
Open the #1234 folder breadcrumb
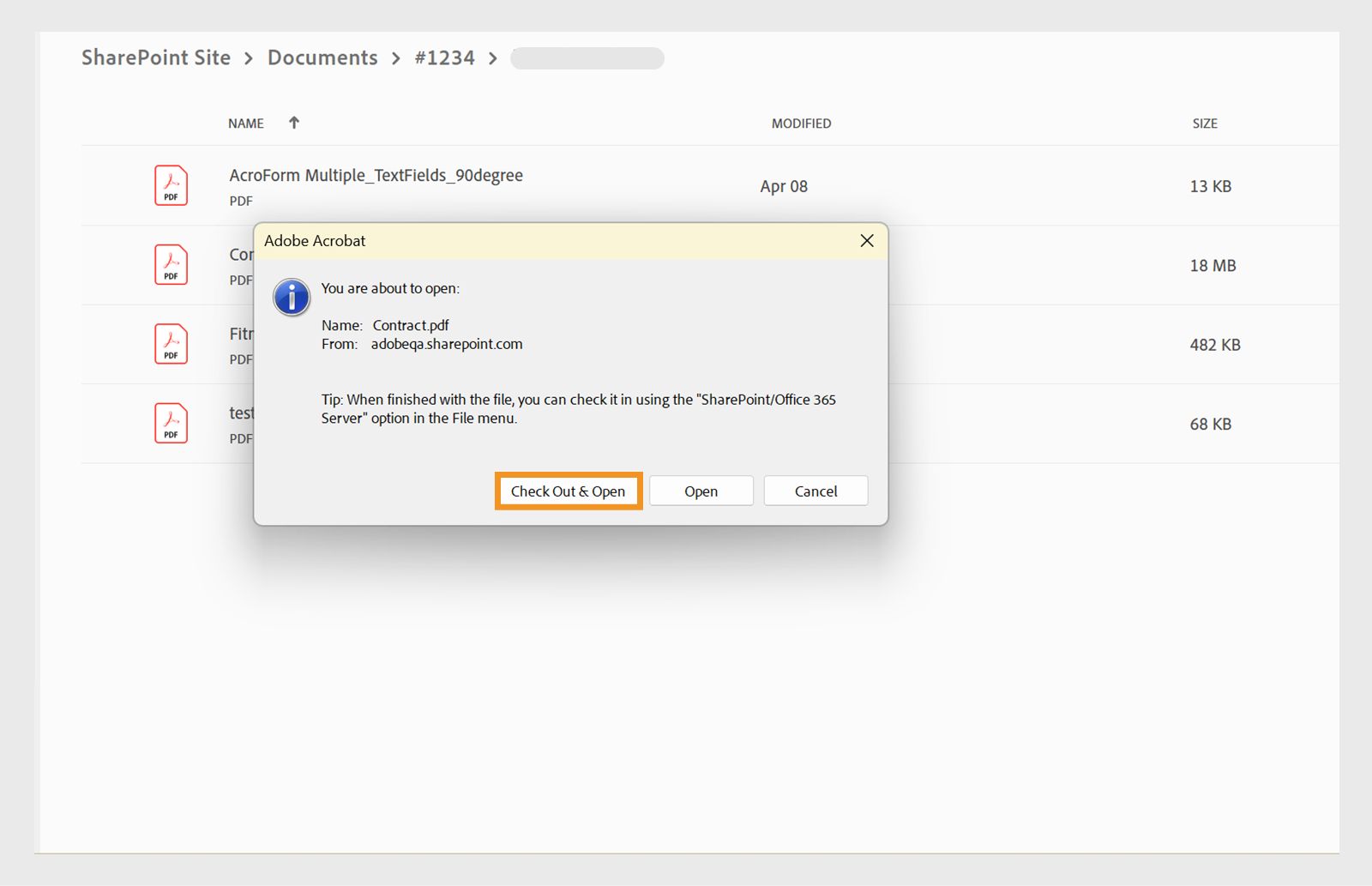click(x=445, y=57)
